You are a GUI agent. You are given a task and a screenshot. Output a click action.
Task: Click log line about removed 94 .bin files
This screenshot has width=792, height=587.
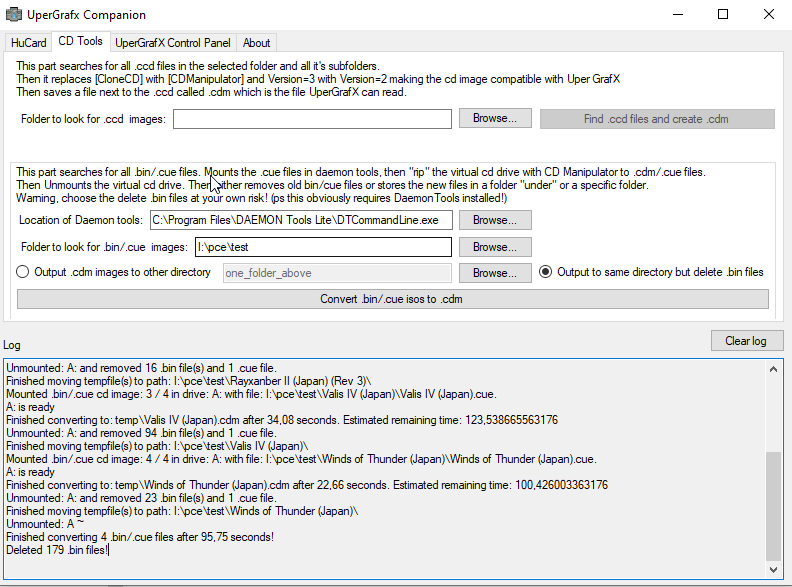(x=141, y=433)
